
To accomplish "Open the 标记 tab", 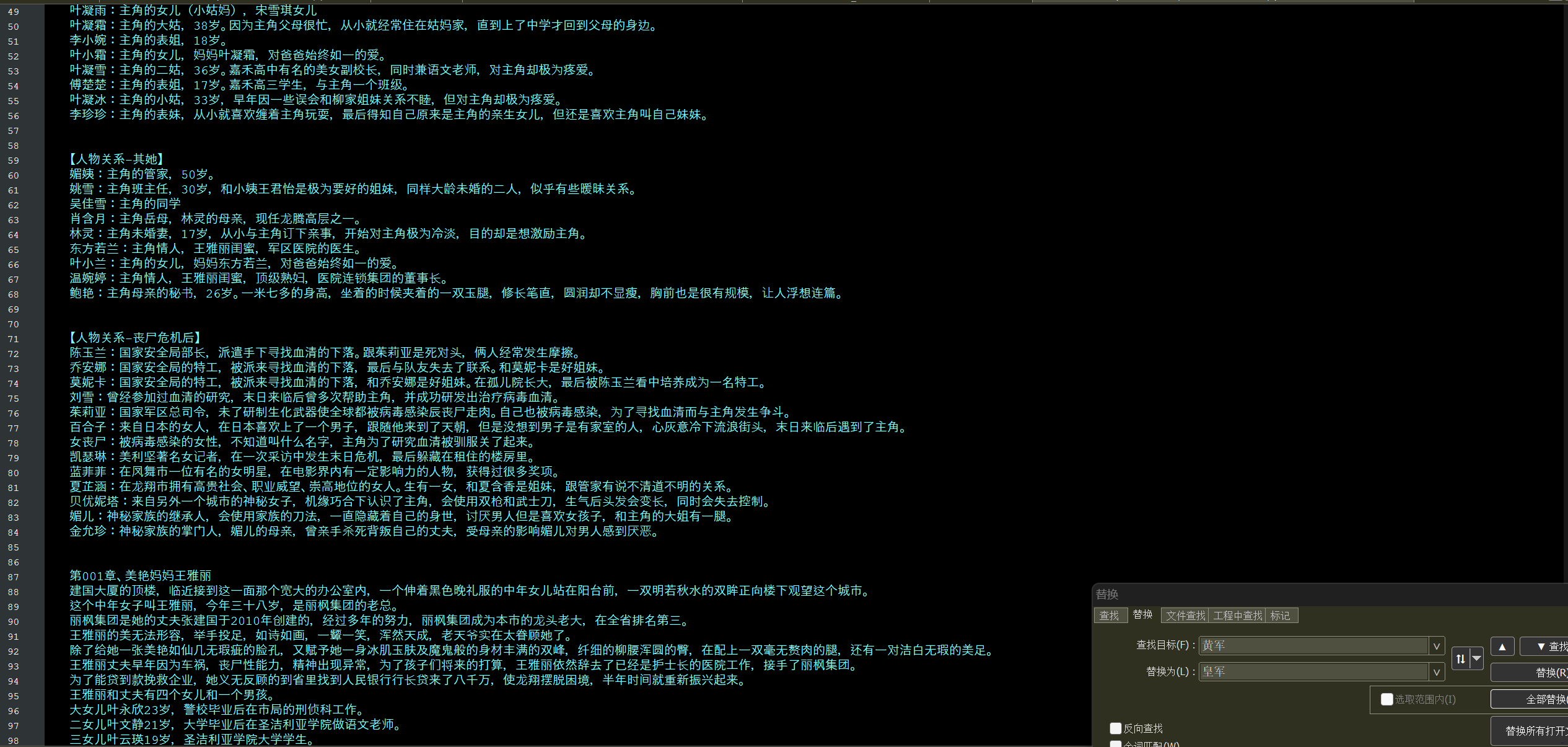I will pyautogui.click(x=1280, y=616).
